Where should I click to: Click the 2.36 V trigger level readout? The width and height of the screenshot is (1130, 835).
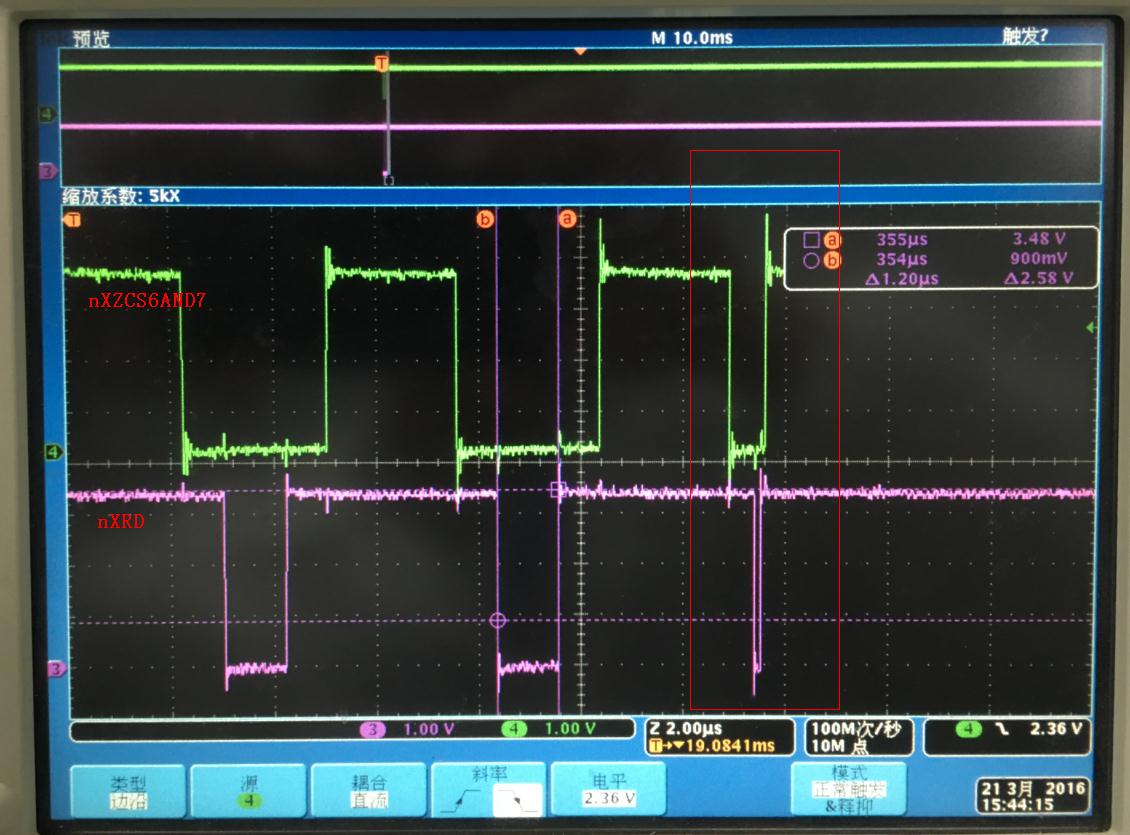(x=1056, y=728)
